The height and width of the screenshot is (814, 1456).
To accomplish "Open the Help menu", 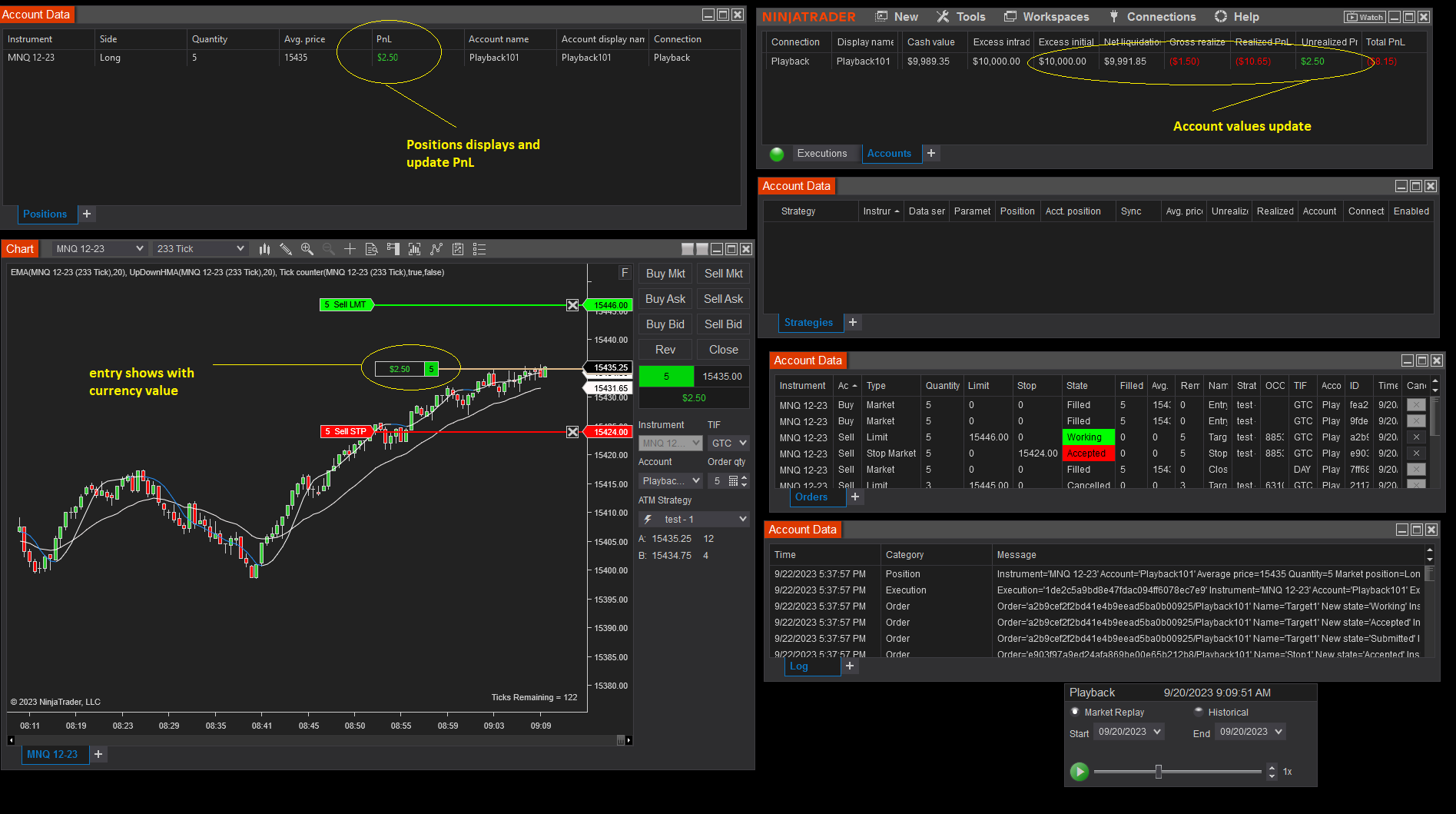I will (1237, 17).
